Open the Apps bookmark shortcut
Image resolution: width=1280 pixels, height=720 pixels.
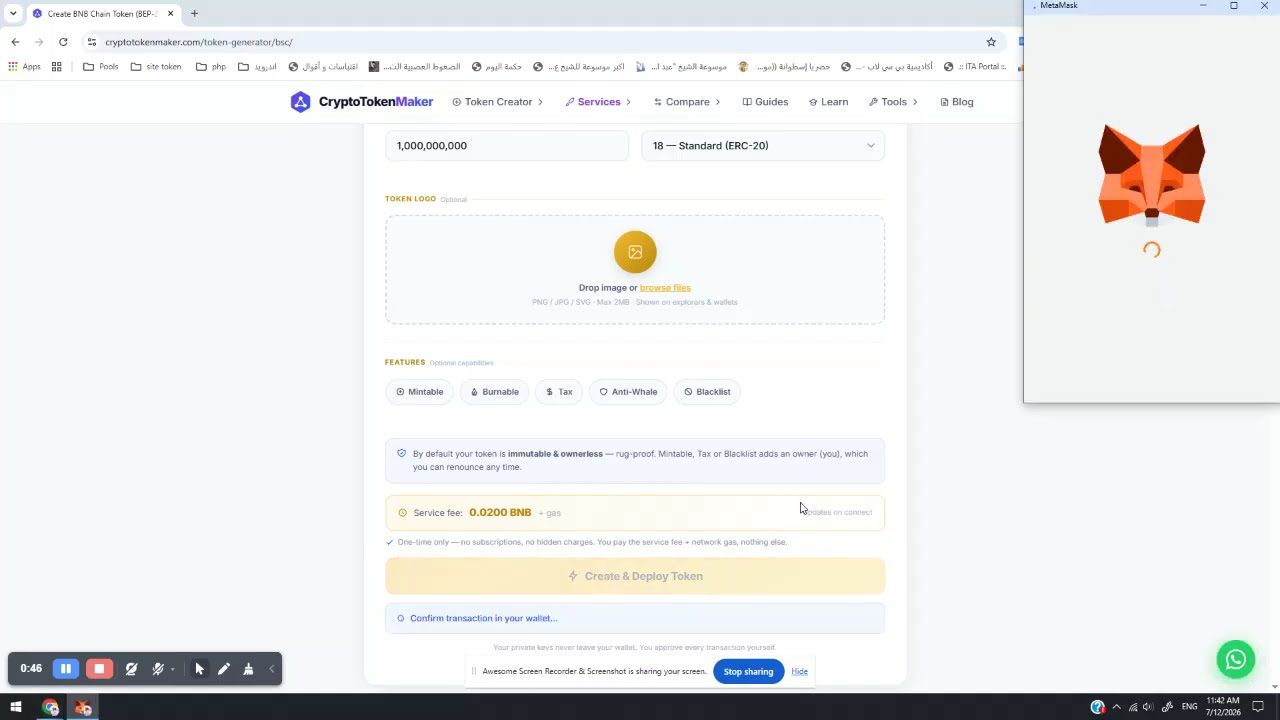coord(24,67)
